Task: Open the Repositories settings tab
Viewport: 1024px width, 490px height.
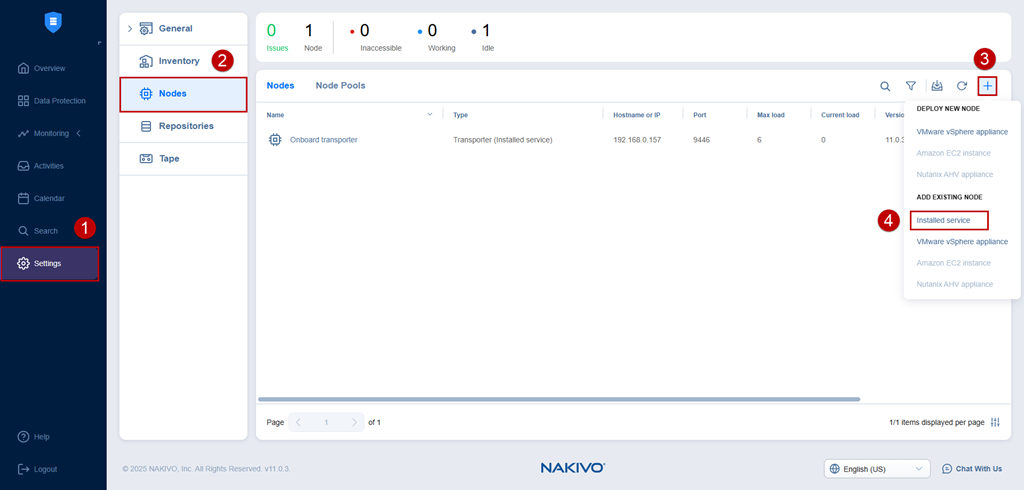Action: coord(184,126)
